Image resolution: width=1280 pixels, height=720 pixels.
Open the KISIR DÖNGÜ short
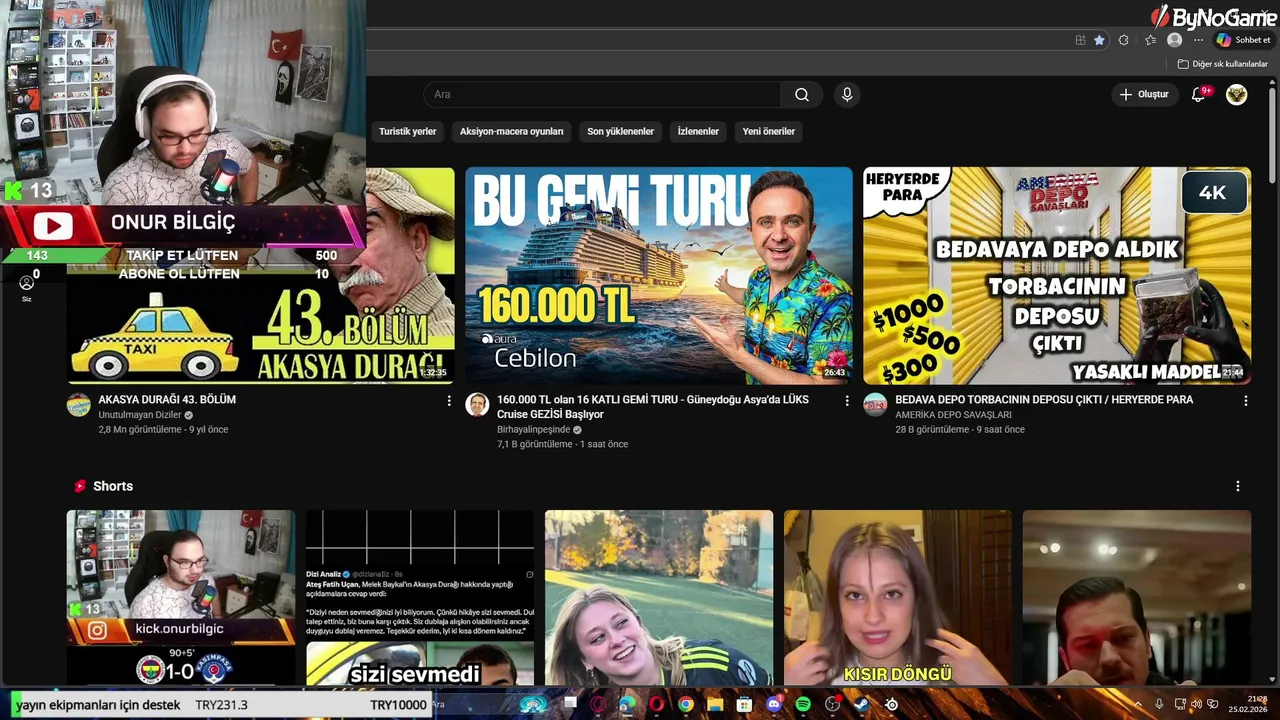[x=898, y=598]
